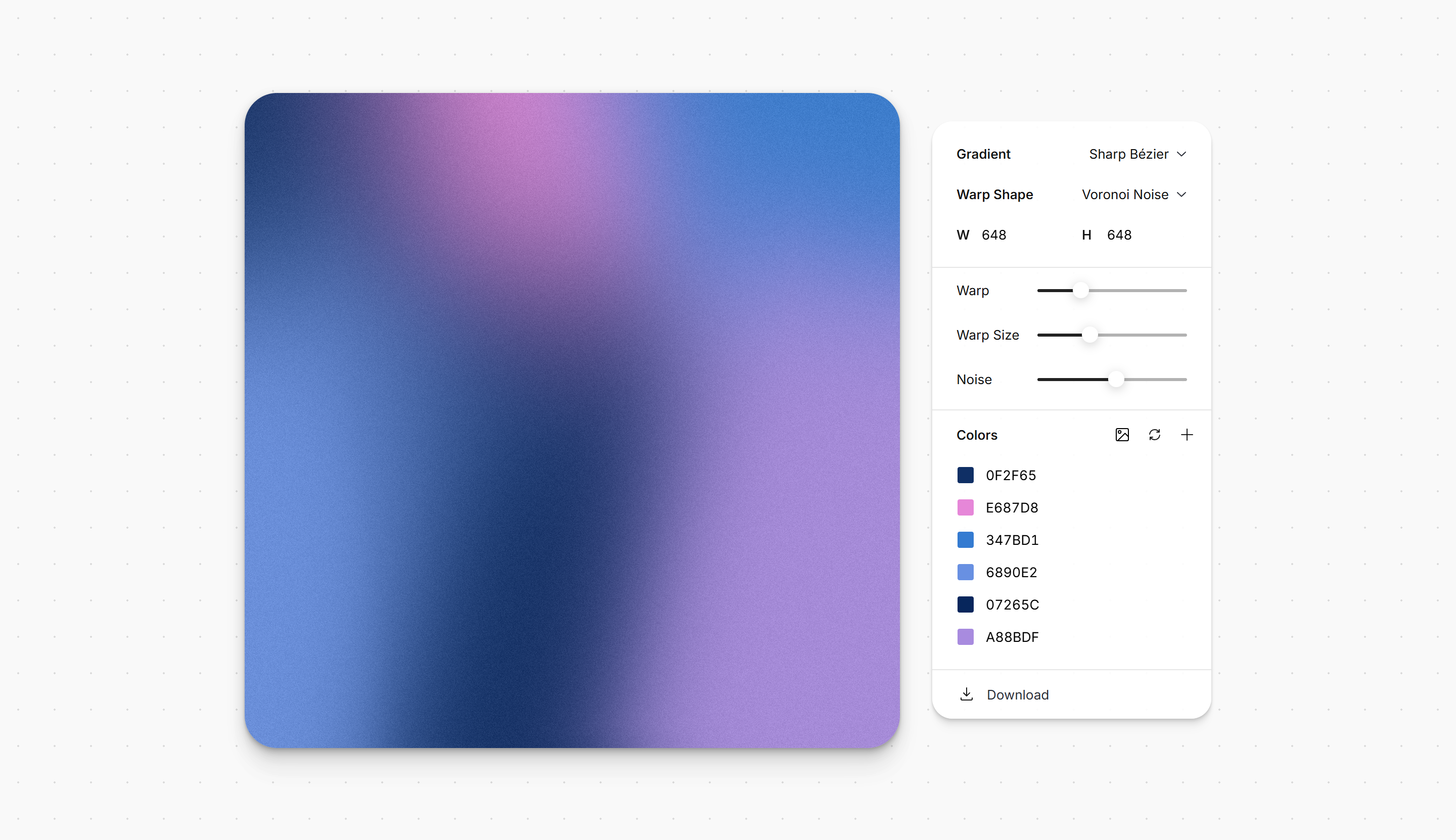
Task: Select the 347BD1 blue swatch
Action: [x=965, y=539]
